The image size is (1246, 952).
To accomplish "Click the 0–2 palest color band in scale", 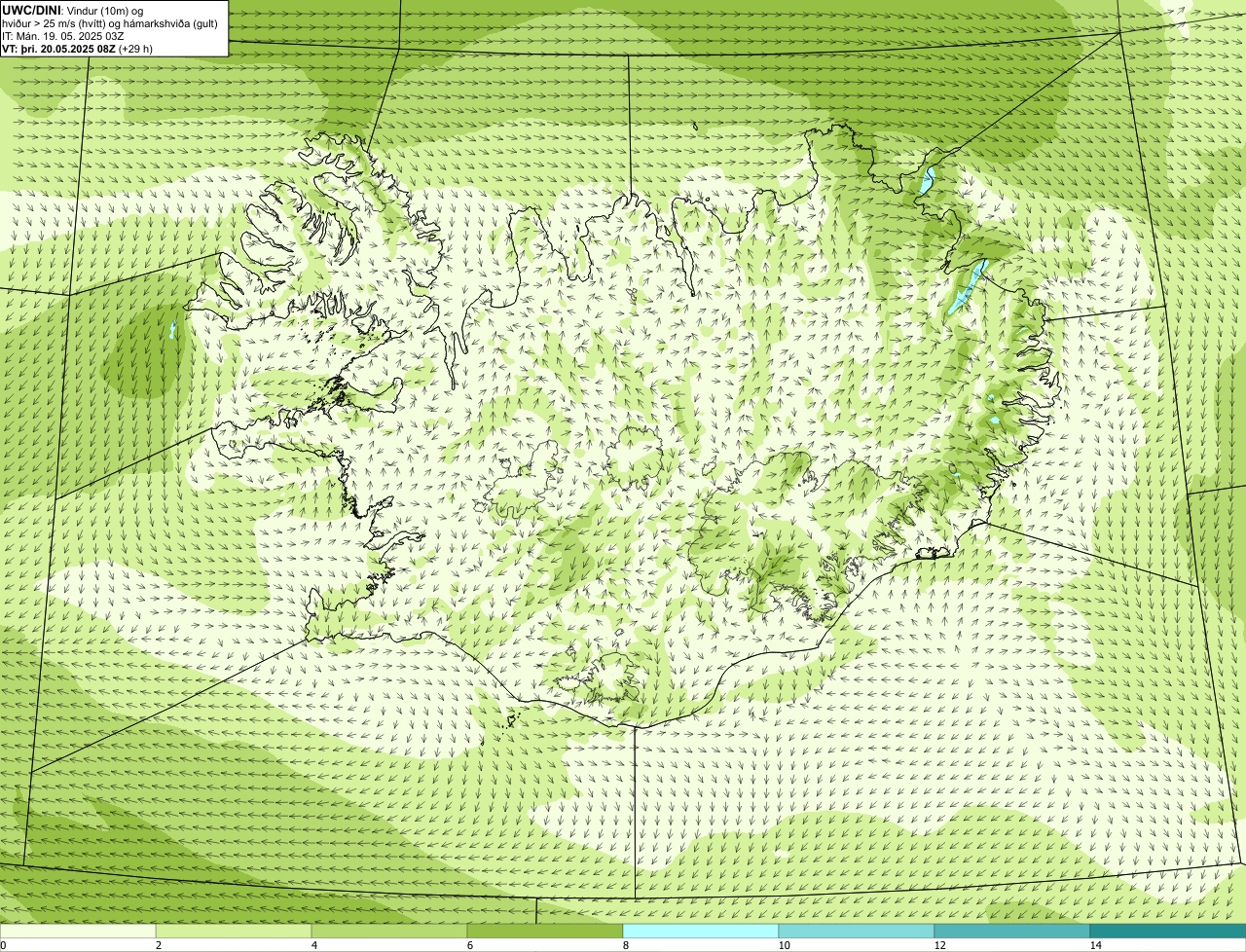I will click(x=78, y=931).
